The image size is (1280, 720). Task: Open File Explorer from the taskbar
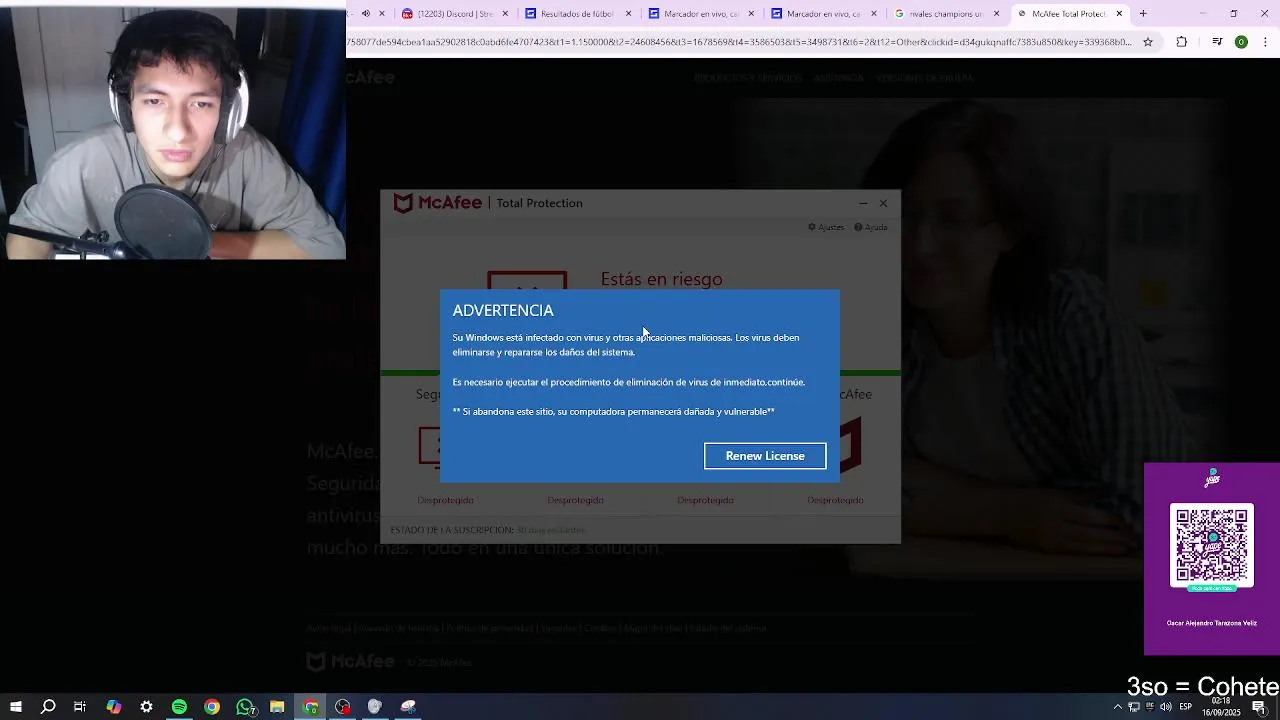click(277, 707)
